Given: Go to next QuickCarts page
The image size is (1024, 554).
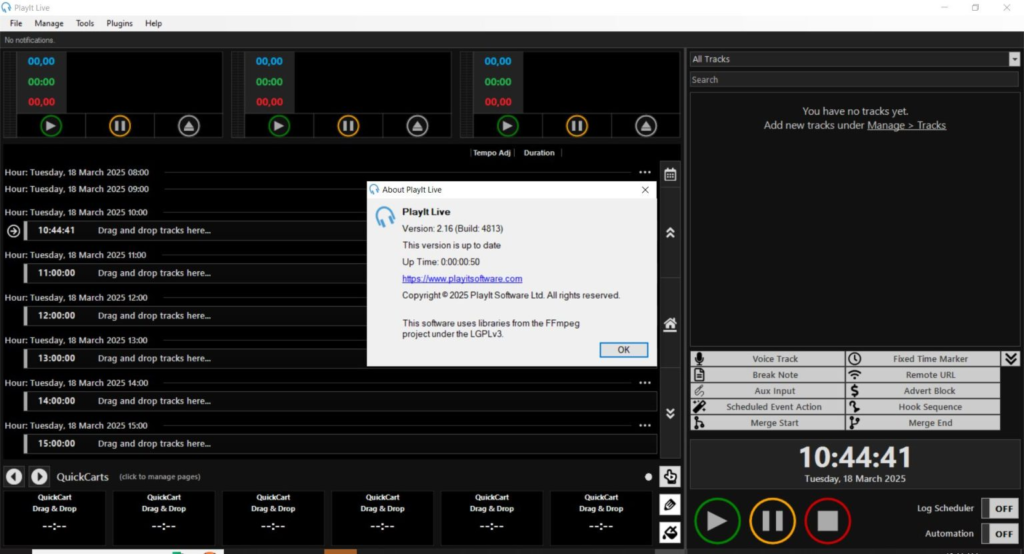Looking at the screenshot, I should pos(39,476).
